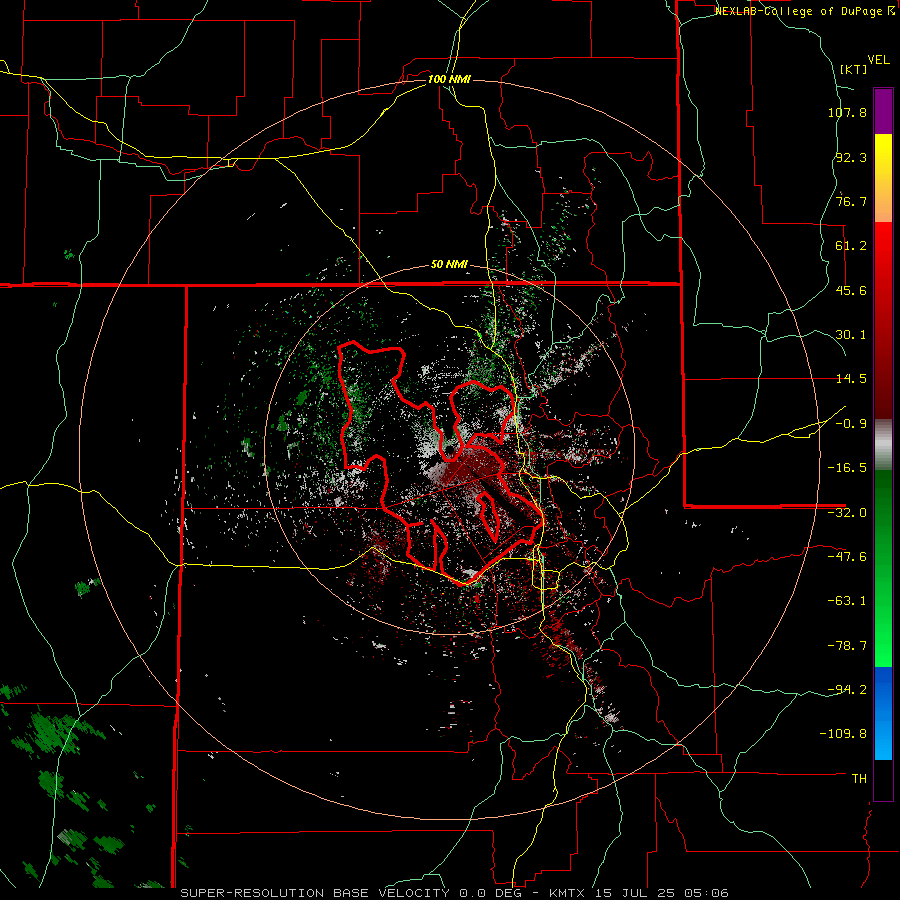Click the -16.5 velocity scale value
The image size is (900, 900).
847,468
